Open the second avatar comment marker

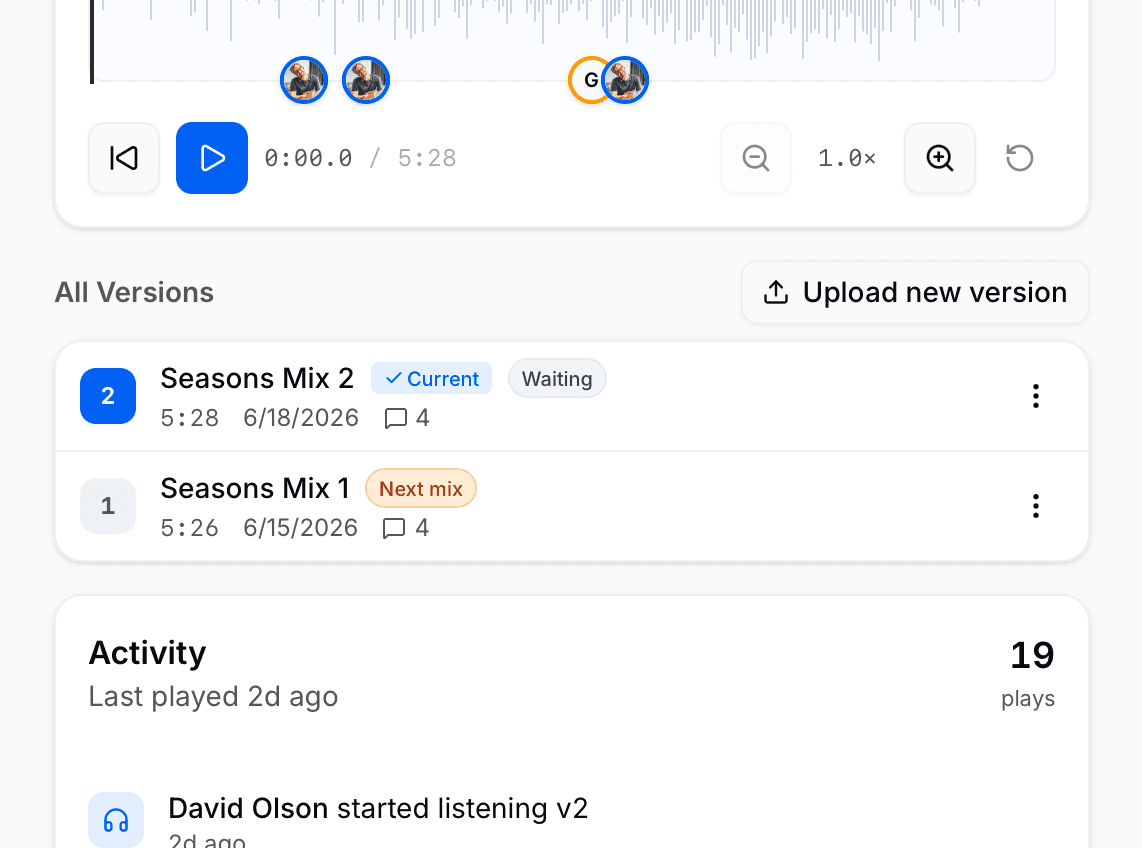point(366,80)
